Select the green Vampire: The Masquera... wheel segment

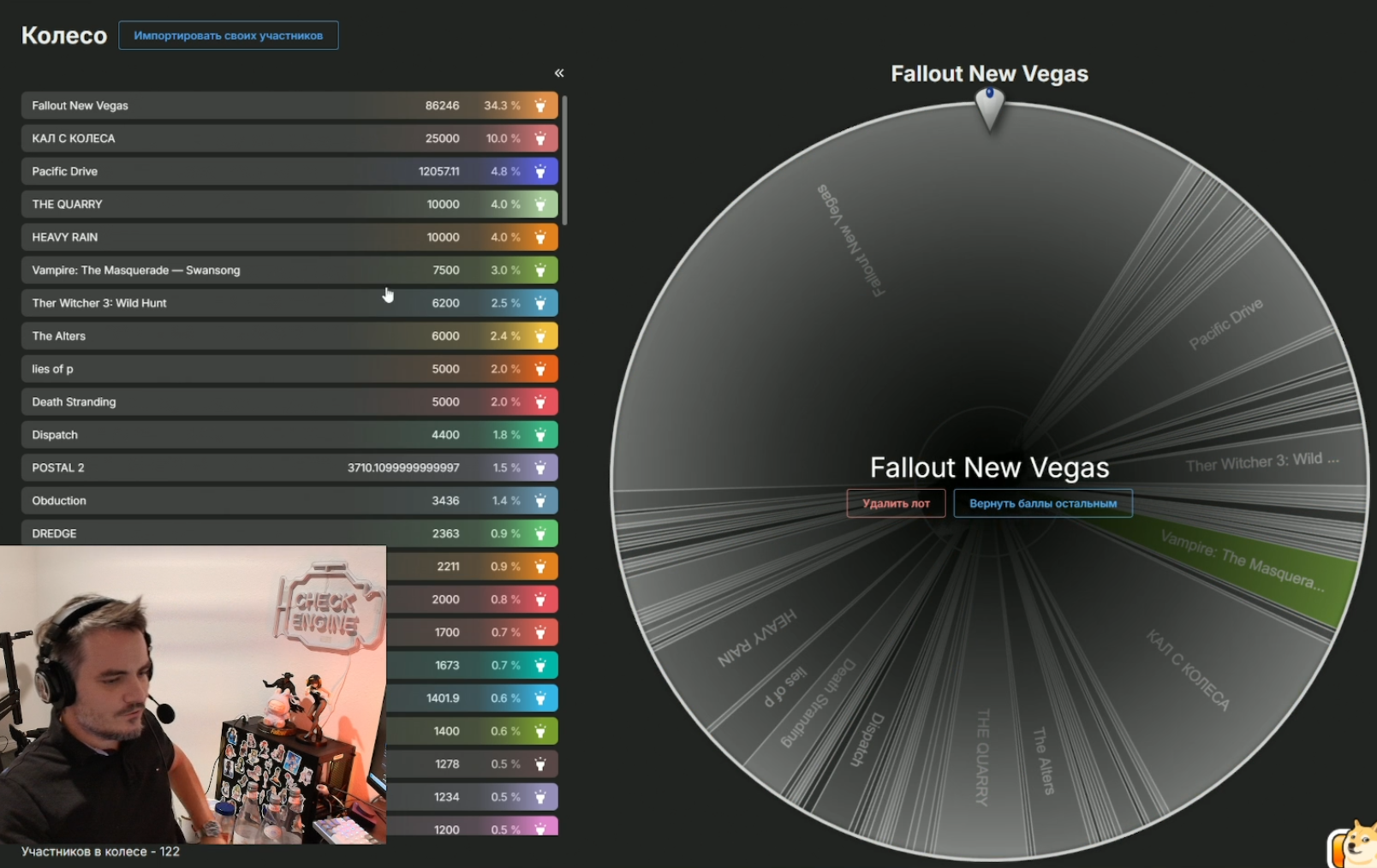pos(1242,562)
